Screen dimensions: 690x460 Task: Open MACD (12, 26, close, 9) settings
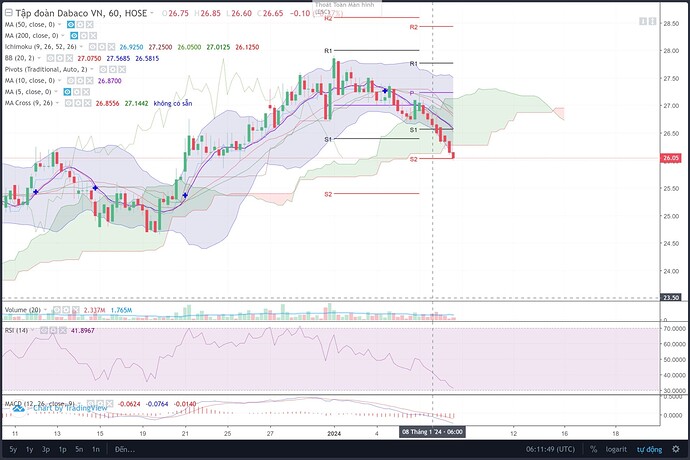(x=100, y=404)
